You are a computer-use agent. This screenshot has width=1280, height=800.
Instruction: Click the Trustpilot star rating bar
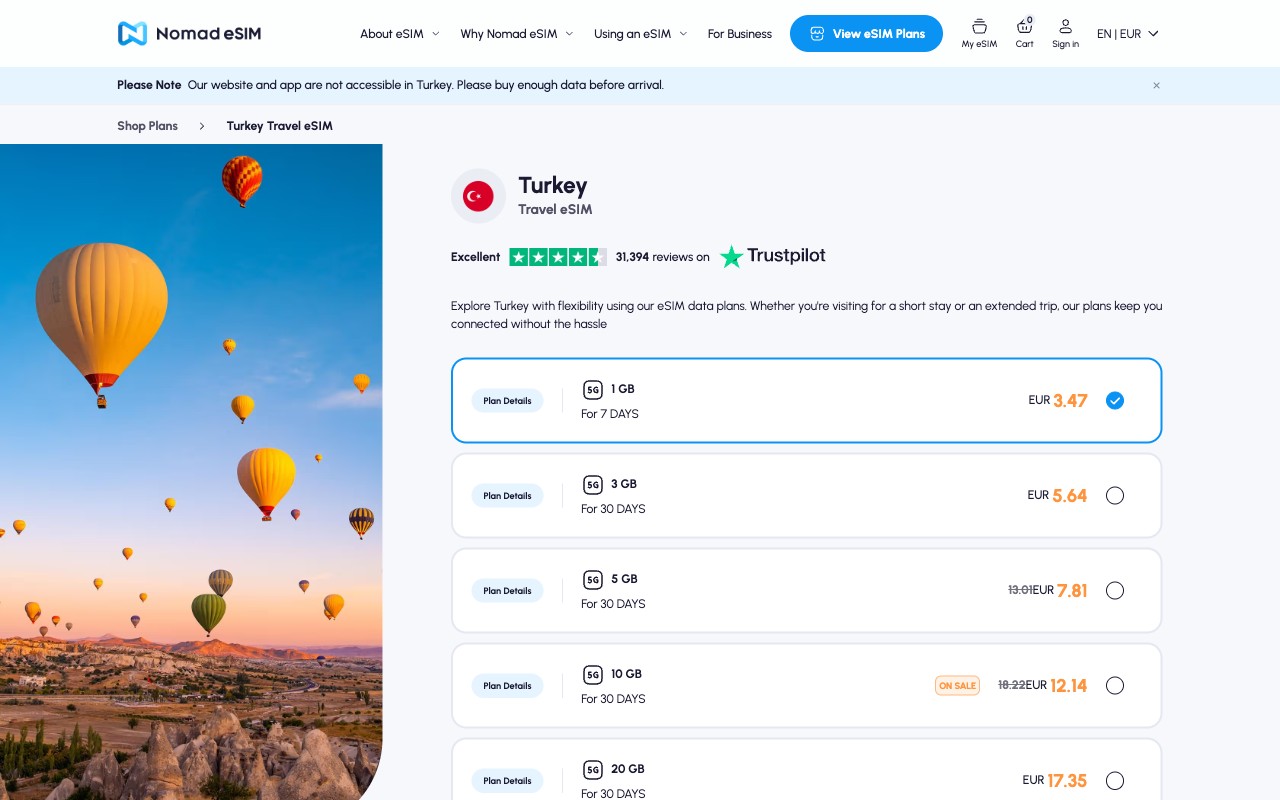click(x=559, y=257)
